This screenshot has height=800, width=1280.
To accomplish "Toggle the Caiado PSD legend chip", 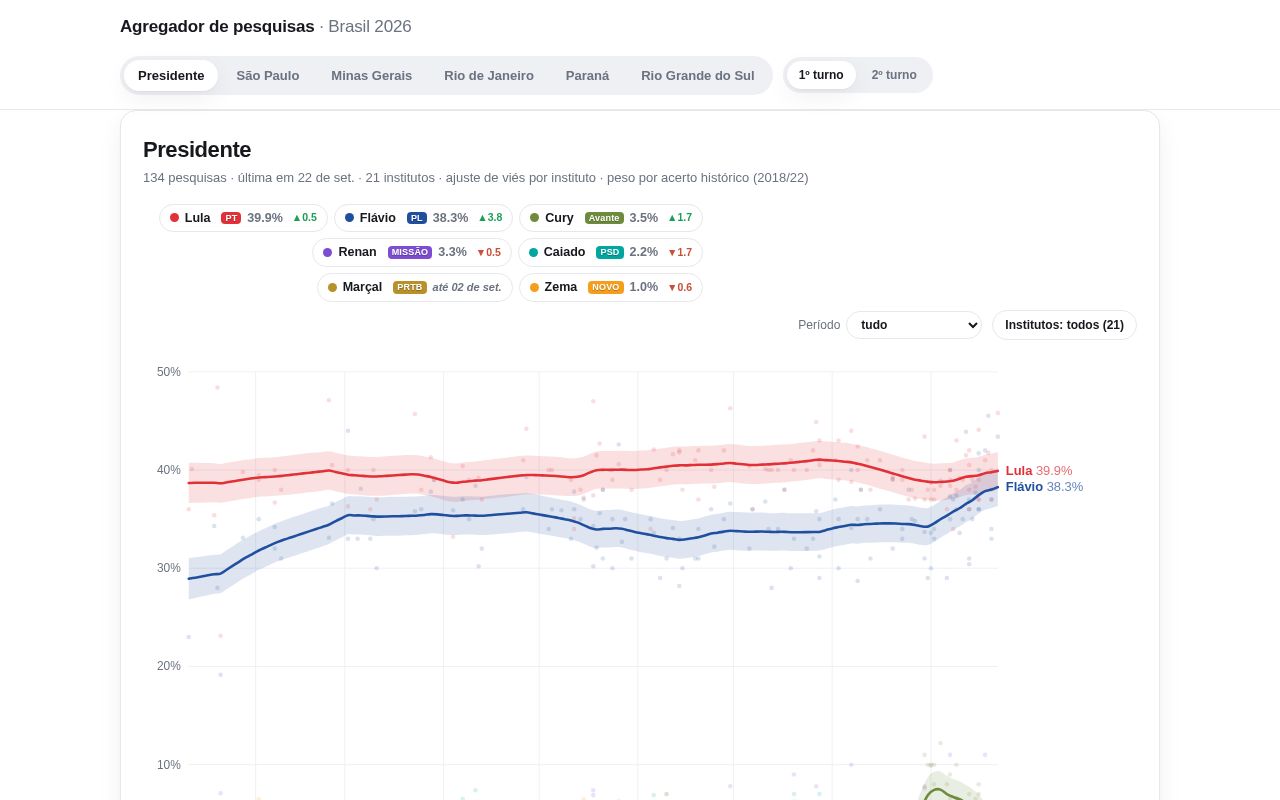I will click(x=610, y=253).
